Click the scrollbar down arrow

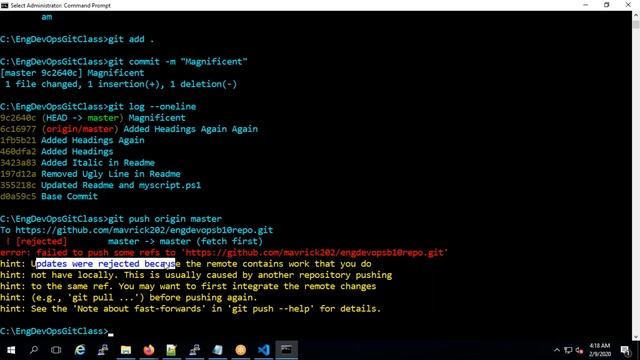tap(636, 337)
